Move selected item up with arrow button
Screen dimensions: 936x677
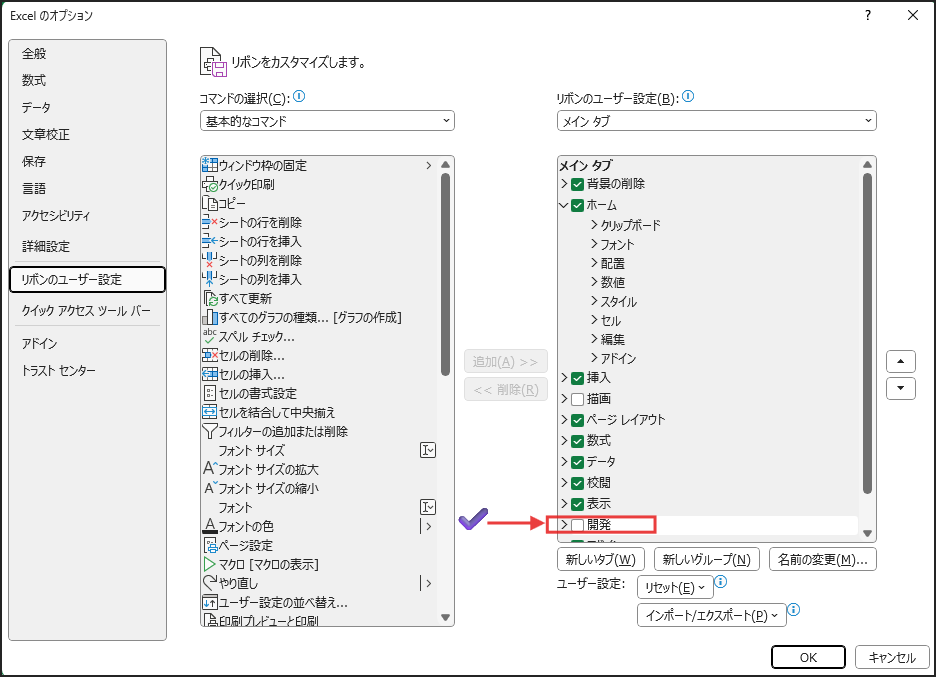(901, 361)
